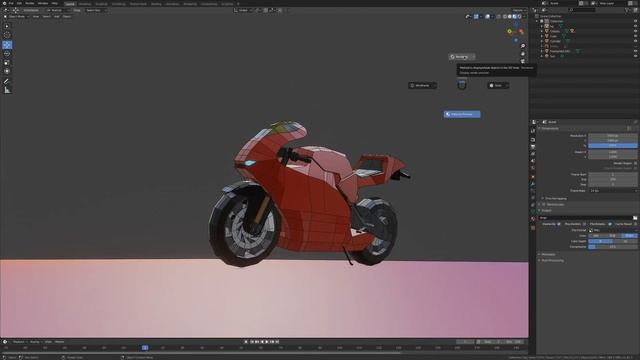Select the Scale tool
Screen dimensions: 640x360
pyautogui.click(x=7, y=62)
